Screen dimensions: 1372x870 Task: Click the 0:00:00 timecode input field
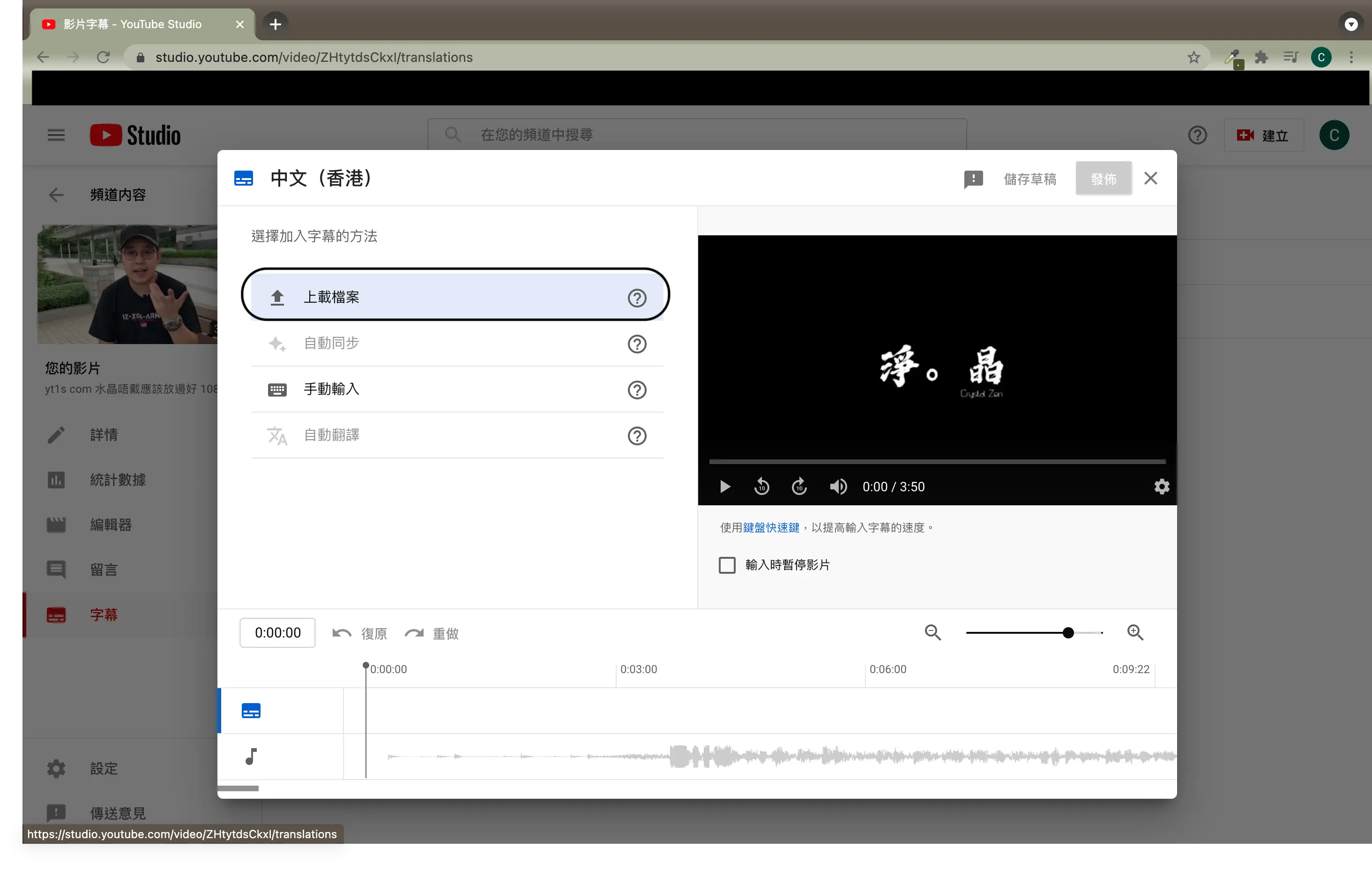point(277,633)
